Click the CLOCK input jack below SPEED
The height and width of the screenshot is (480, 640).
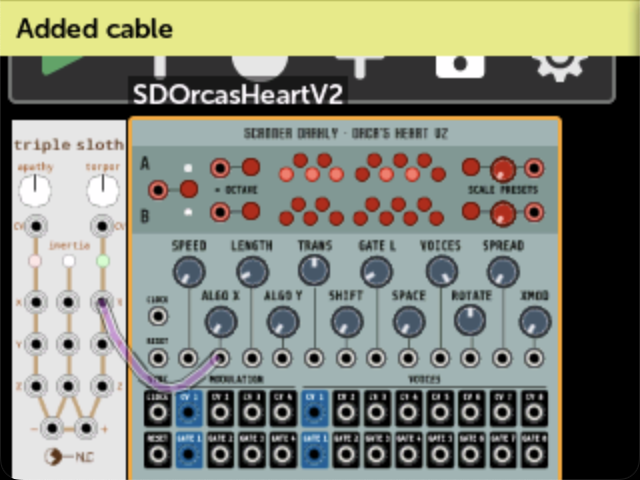pos(157,316)
